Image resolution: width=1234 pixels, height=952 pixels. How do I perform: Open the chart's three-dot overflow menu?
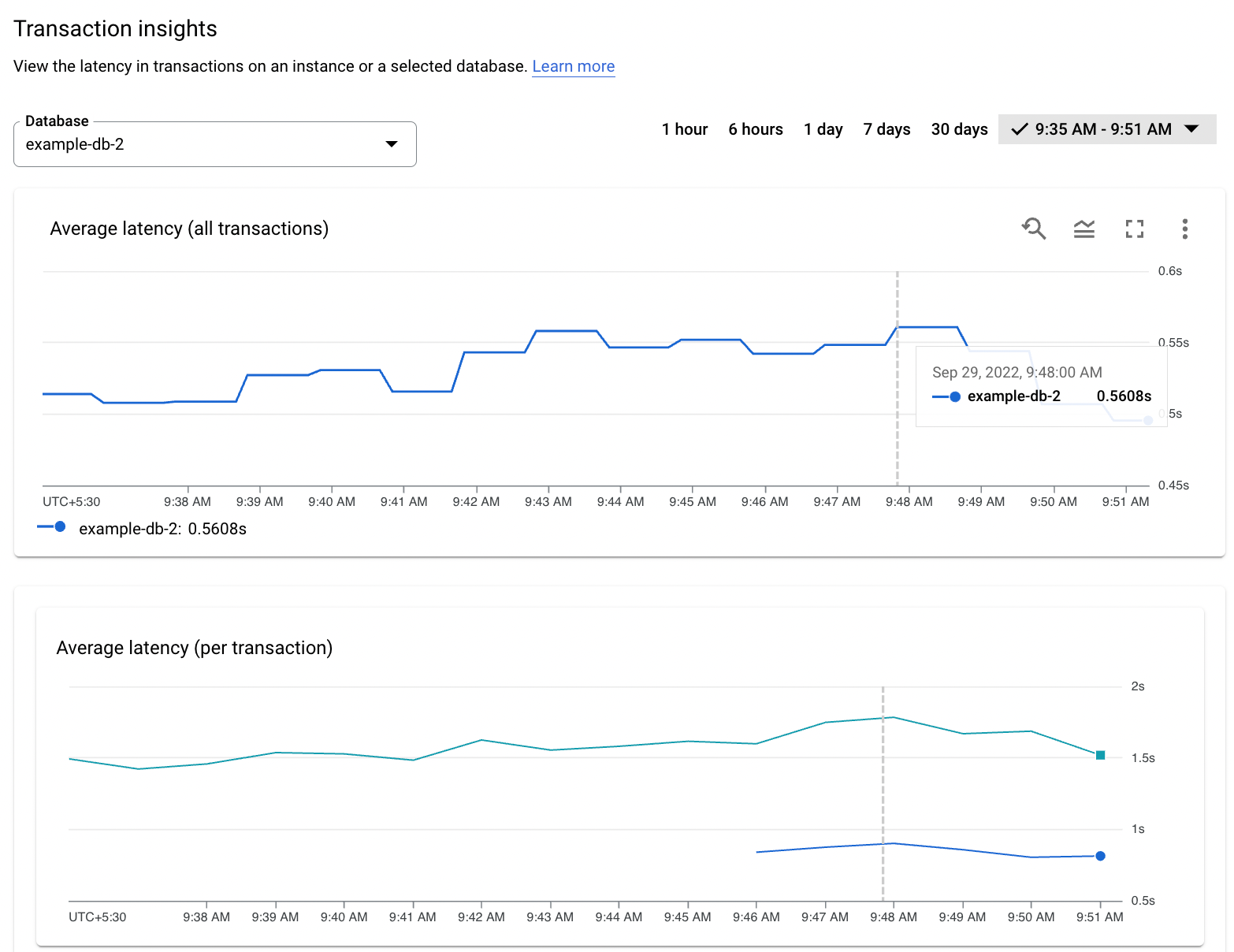pyautogui.click(x=1185, y=229)
